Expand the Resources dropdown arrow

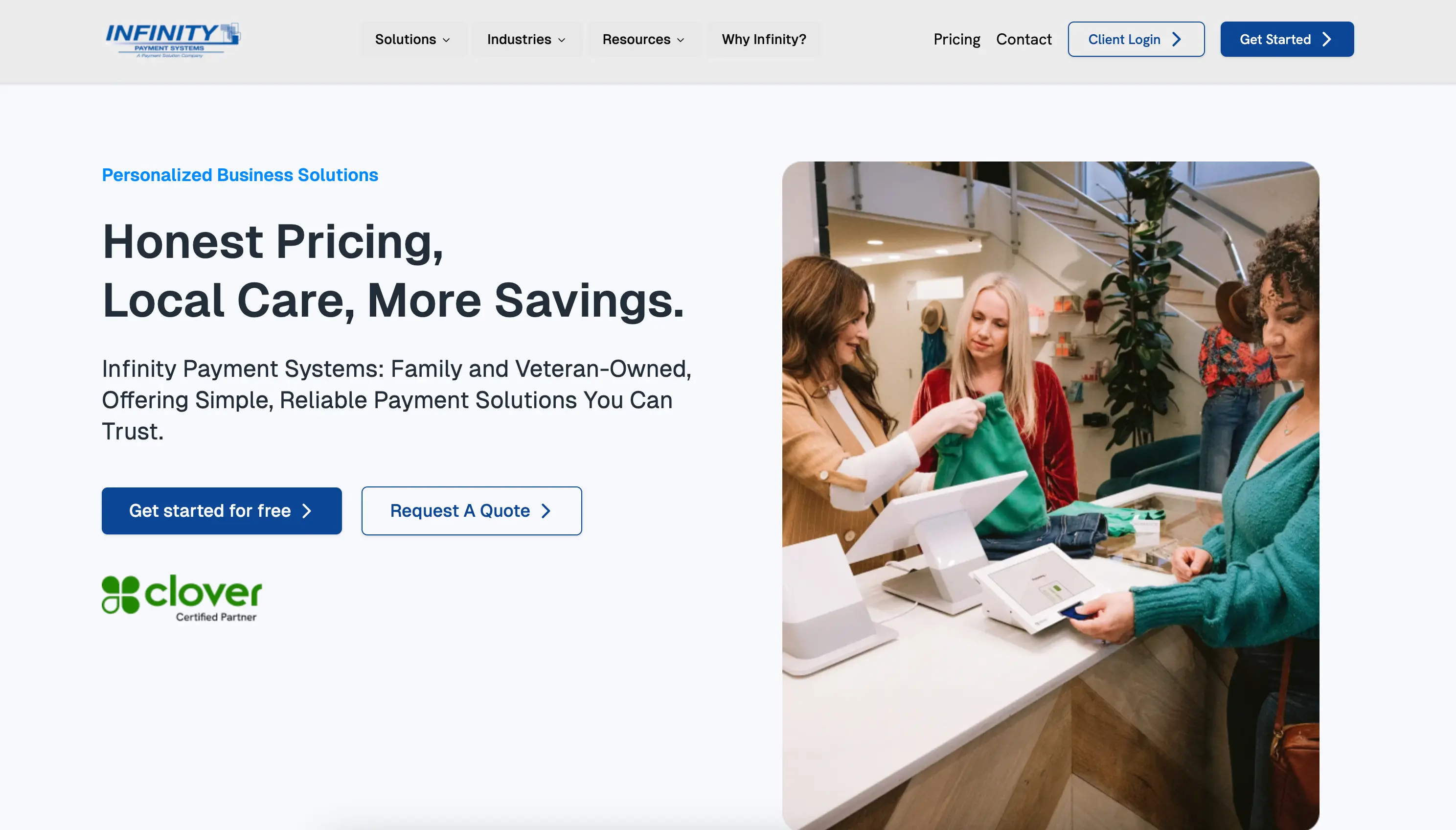(681, 40)
